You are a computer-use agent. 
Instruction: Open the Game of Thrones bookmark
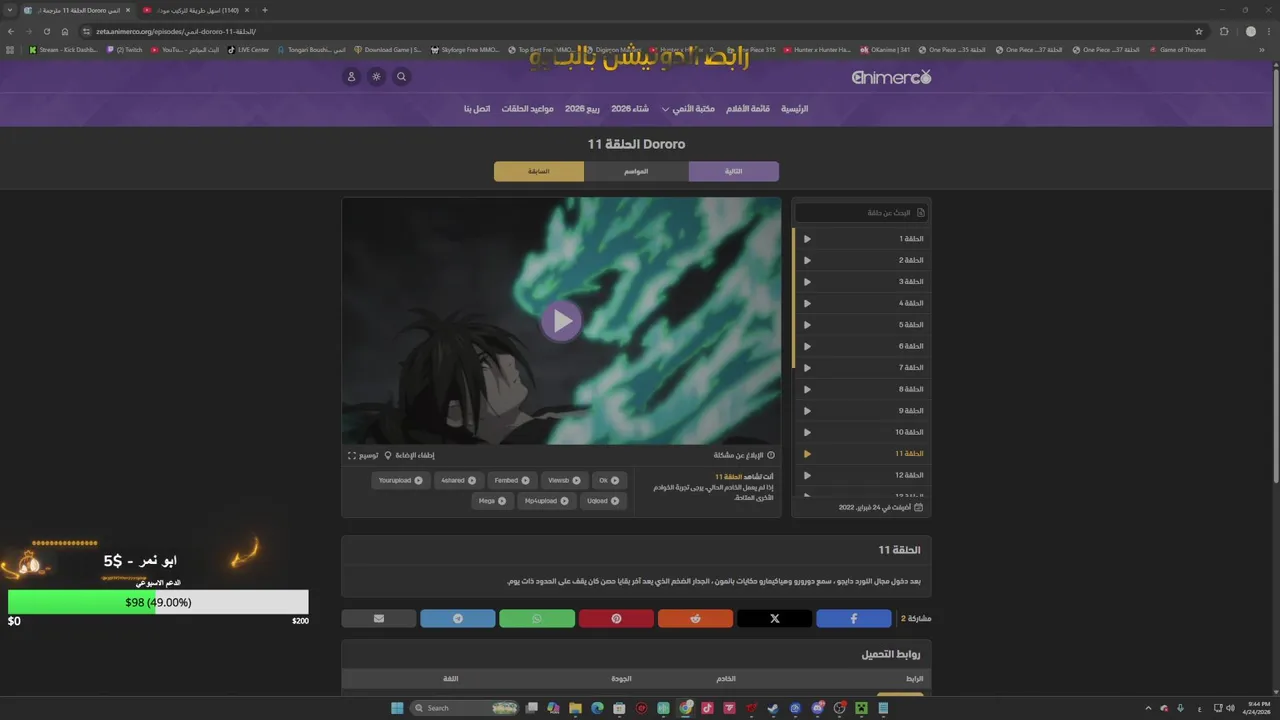tap(1178, 49)
